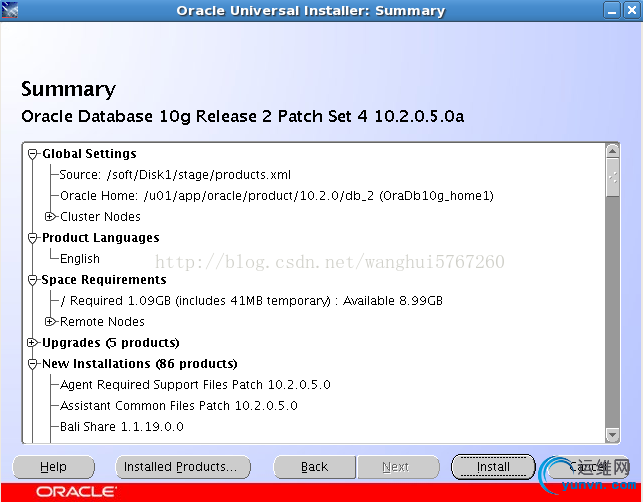Minimize the Oracle Universal Installer window
This screenshot has height=502, width=643.
click(611, 10)
